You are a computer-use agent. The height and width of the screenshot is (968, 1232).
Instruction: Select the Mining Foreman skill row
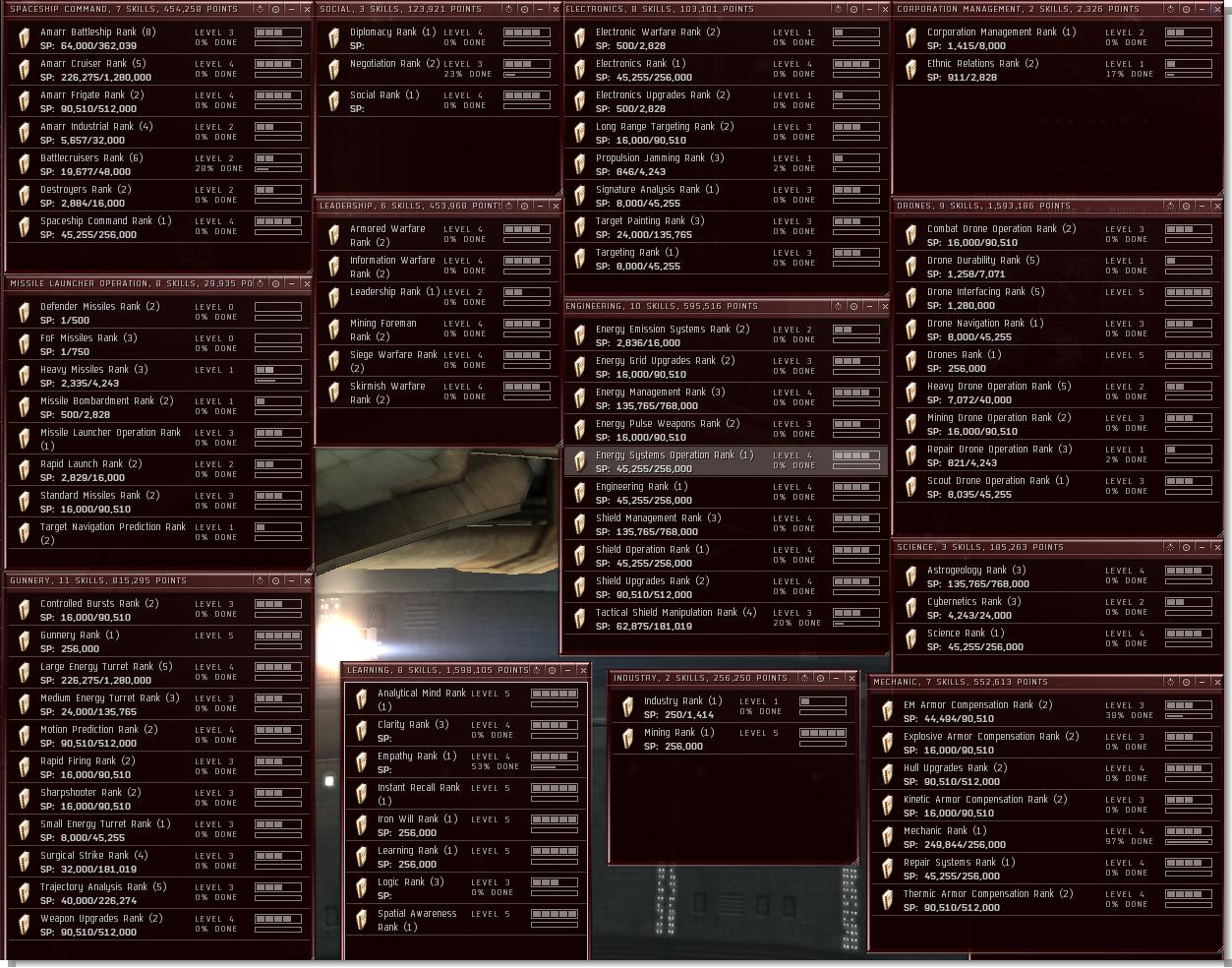(x=438, y=330)
